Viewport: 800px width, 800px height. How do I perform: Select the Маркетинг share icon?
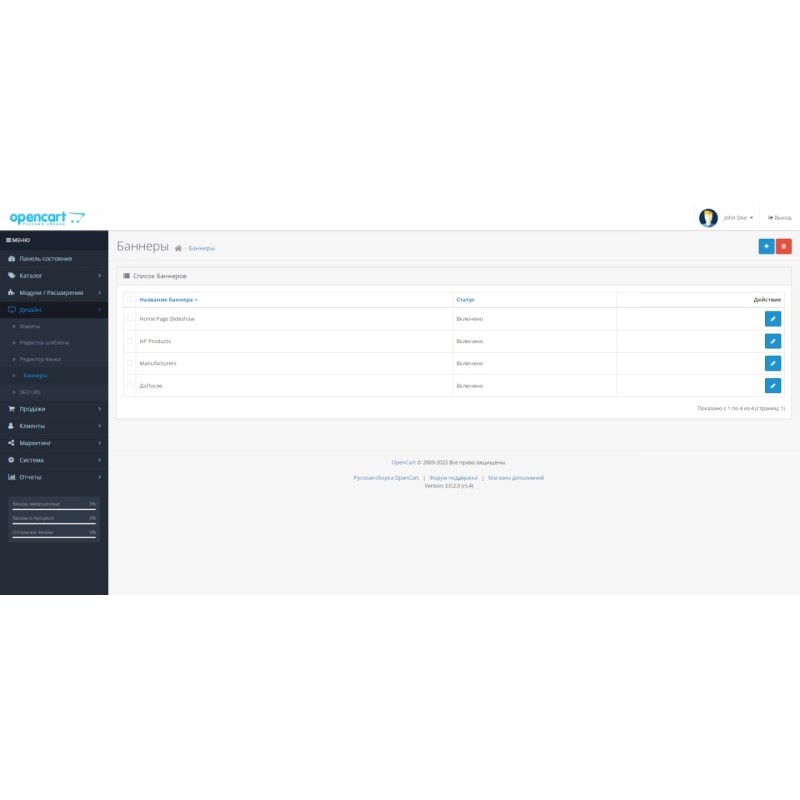coord(12,442)
